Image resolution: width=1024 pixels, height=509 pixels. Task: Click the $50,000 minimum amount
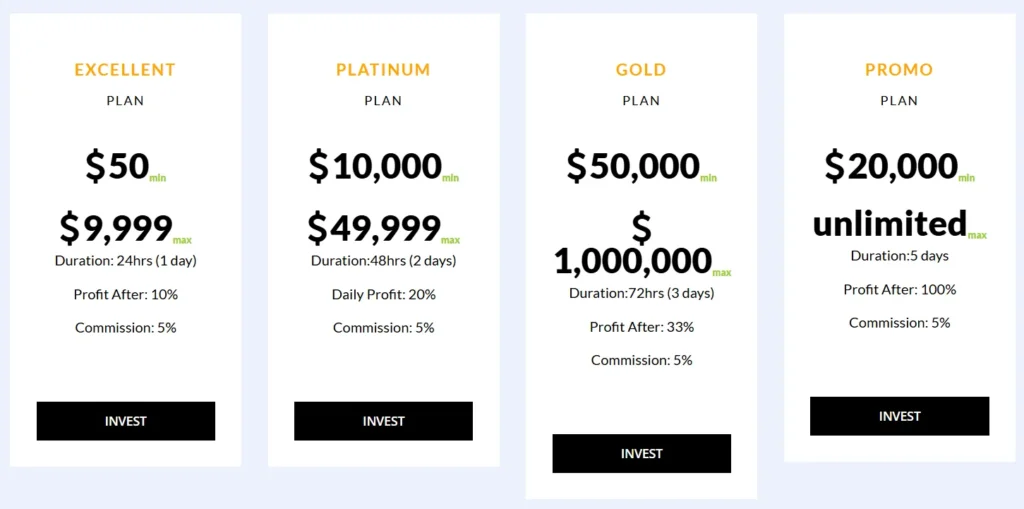click(633, 166)
